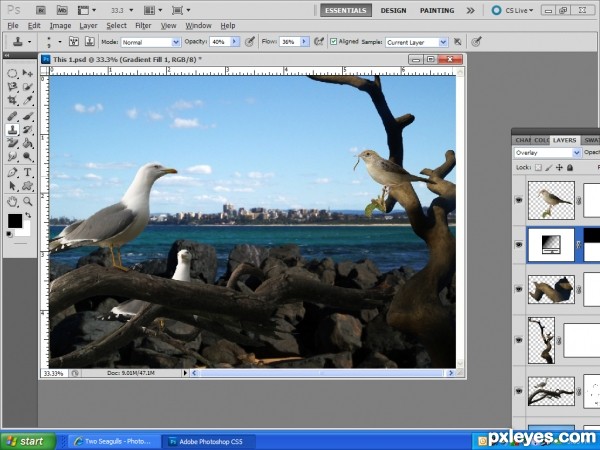Select the Pen tool
Viewport: 600px width, 450px height.
point(12,172)
